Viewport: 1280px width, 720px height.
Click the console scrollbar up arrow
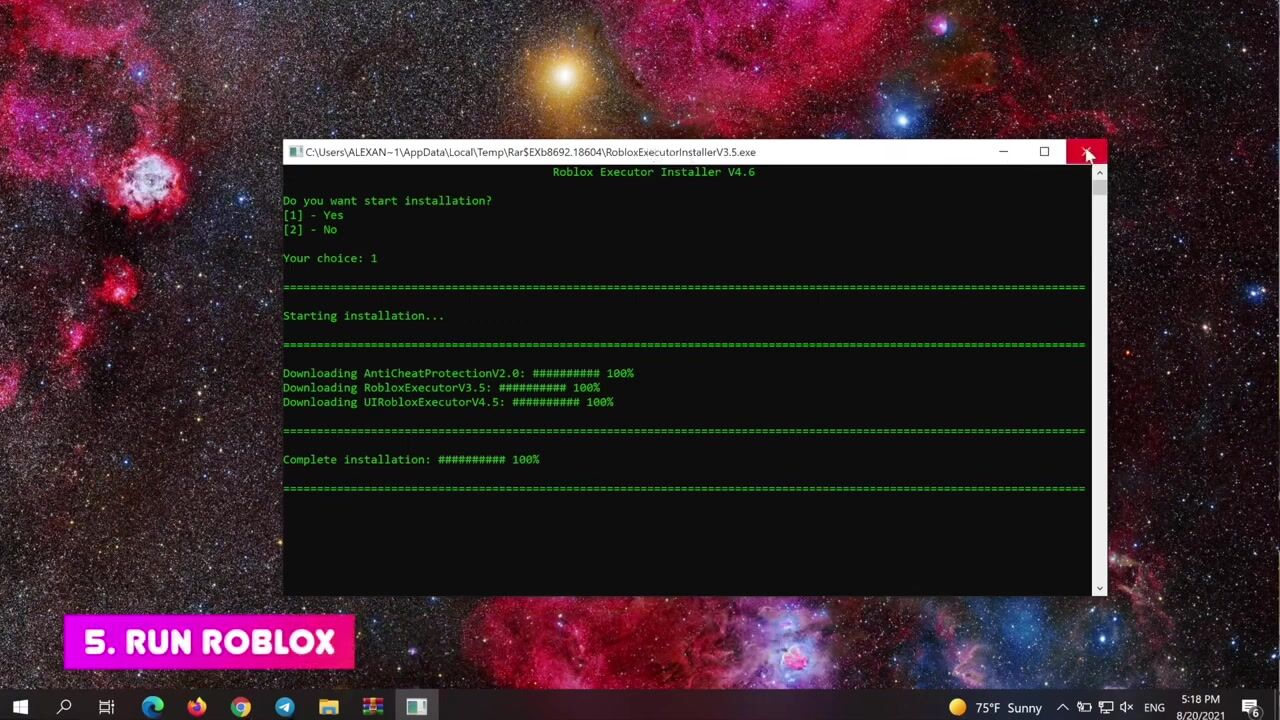[1099, 173]
